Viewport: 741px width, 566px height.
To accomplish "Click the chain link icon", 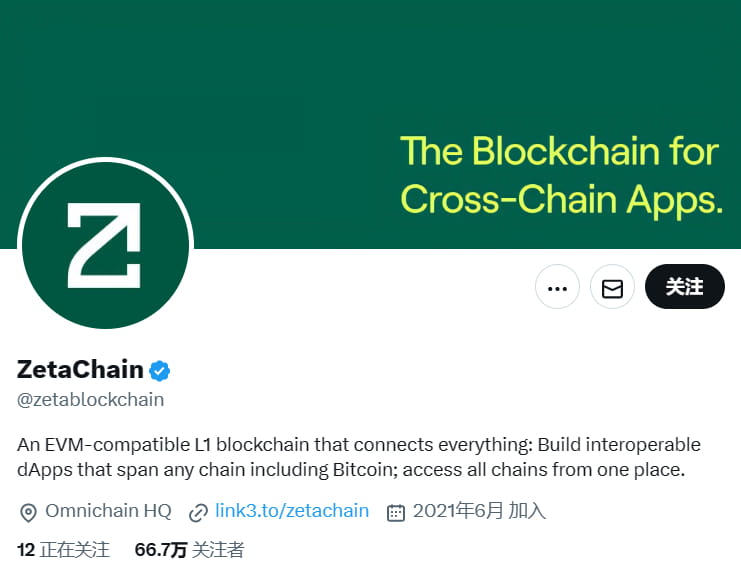I will click(x=198, y=512).
